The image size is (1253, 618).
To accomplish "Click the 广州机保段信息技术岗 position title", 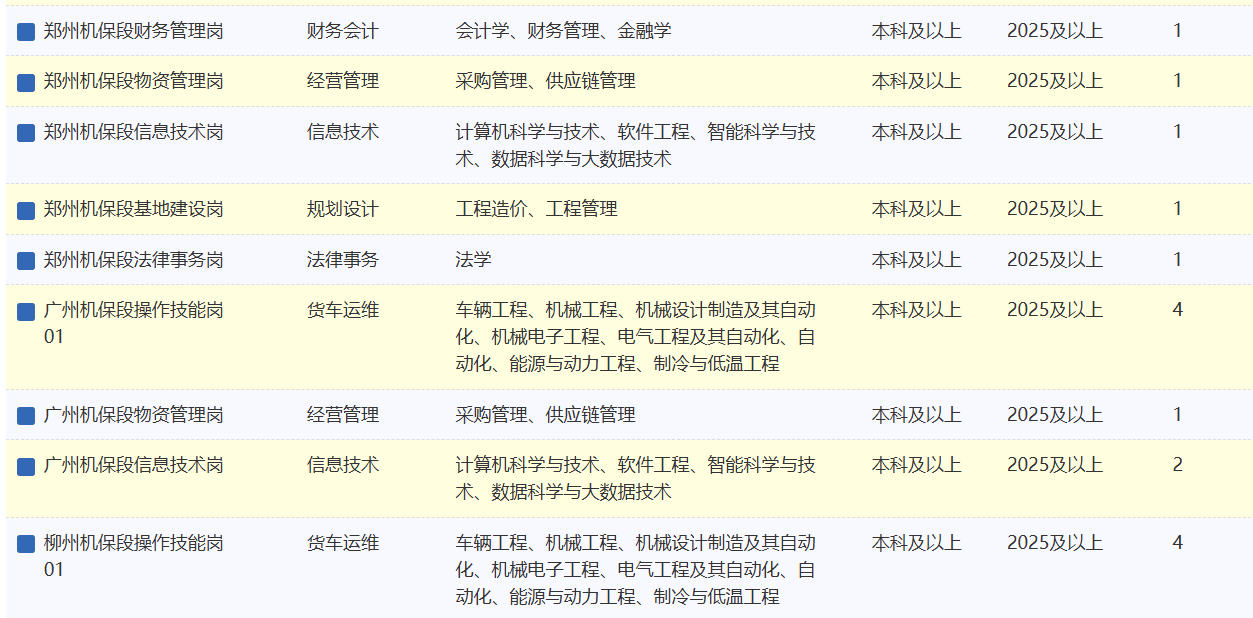I will (133, 465).
